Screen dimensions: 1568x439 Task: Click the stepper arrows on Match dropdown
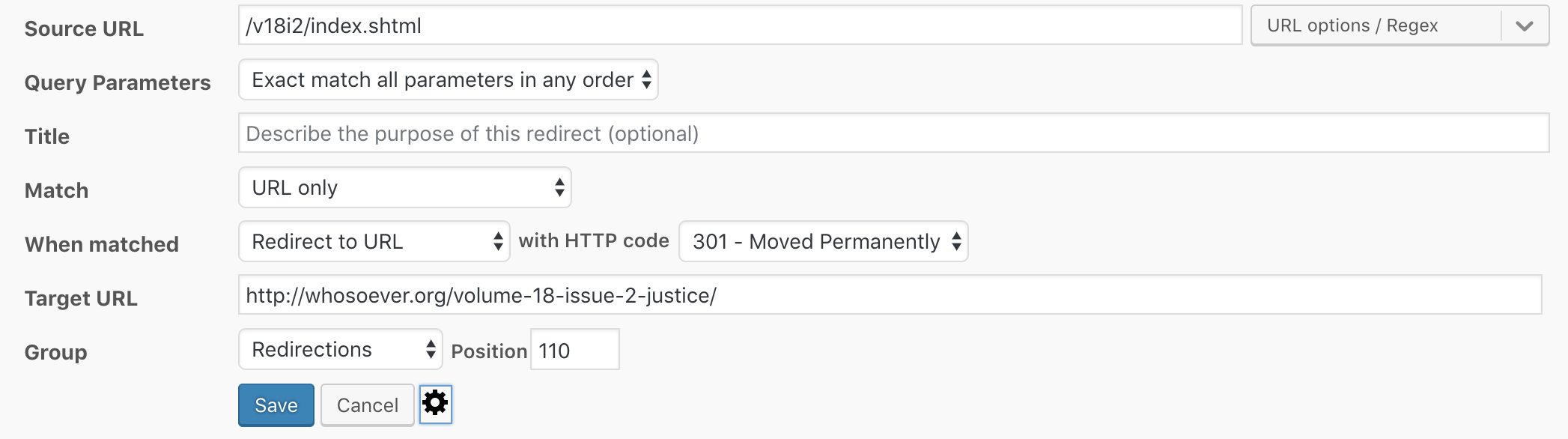pyautogui.click(x=559, y=188)
